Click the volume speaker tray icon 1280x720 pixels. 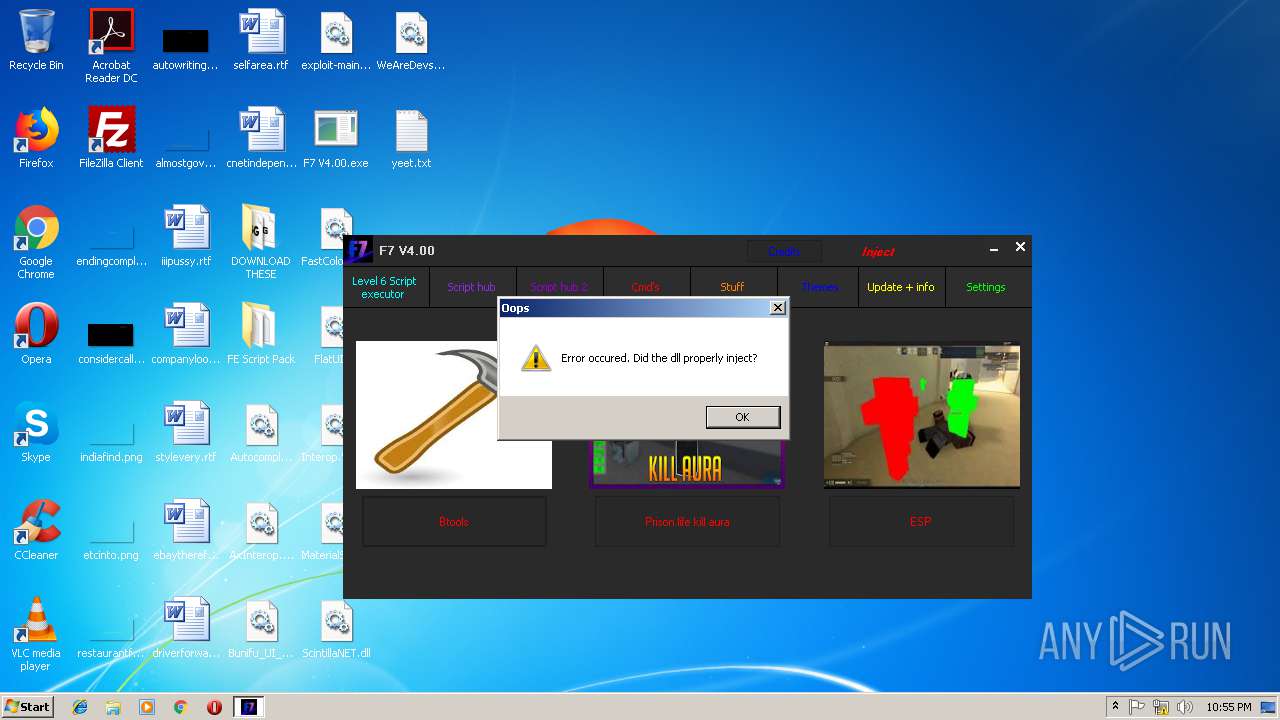point(1184,707)
